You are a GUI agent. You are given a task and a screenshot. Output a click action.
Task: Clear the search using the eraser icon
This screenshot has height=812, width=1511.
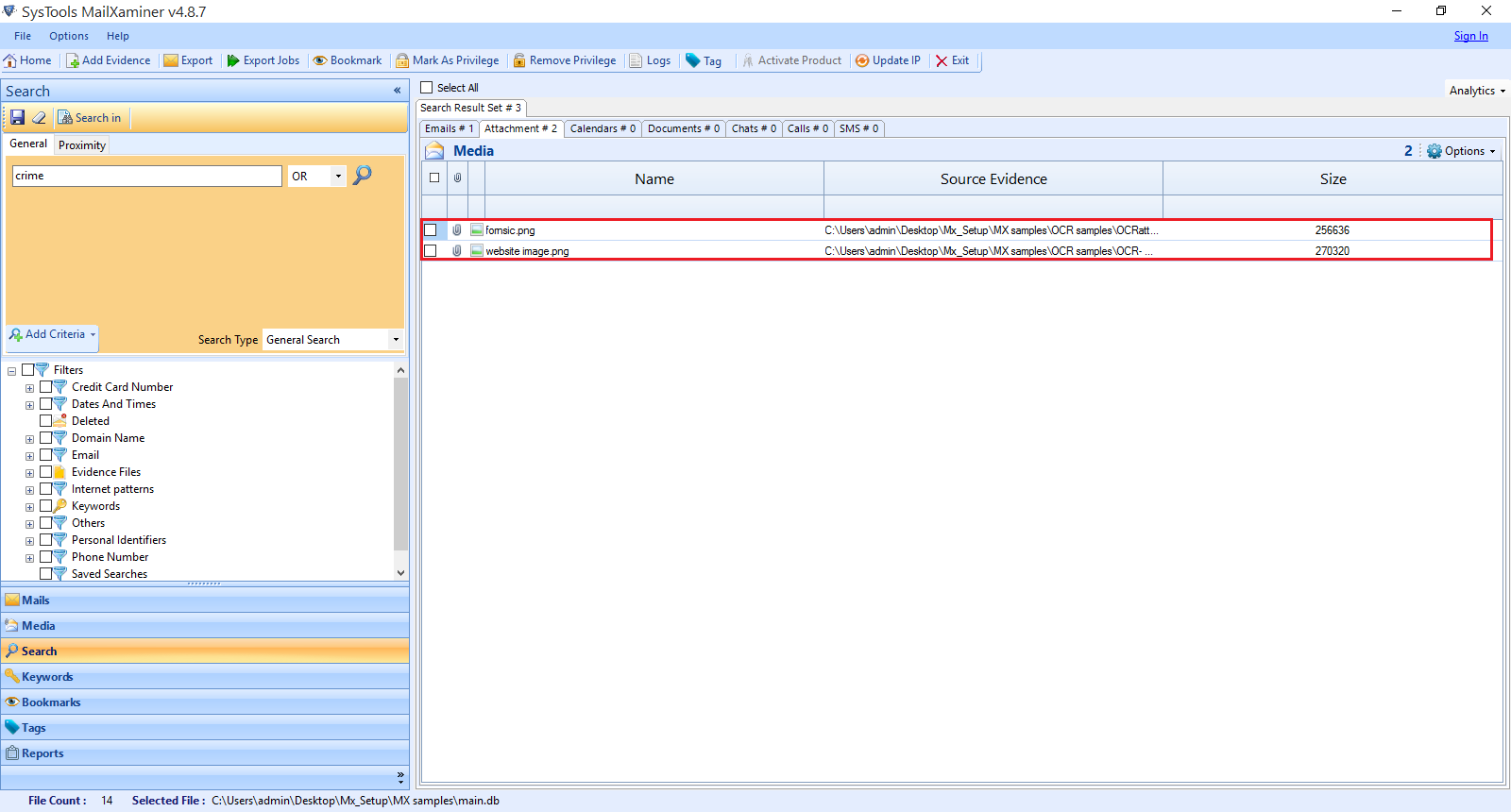pyautogui.click(x=39, y=118)
